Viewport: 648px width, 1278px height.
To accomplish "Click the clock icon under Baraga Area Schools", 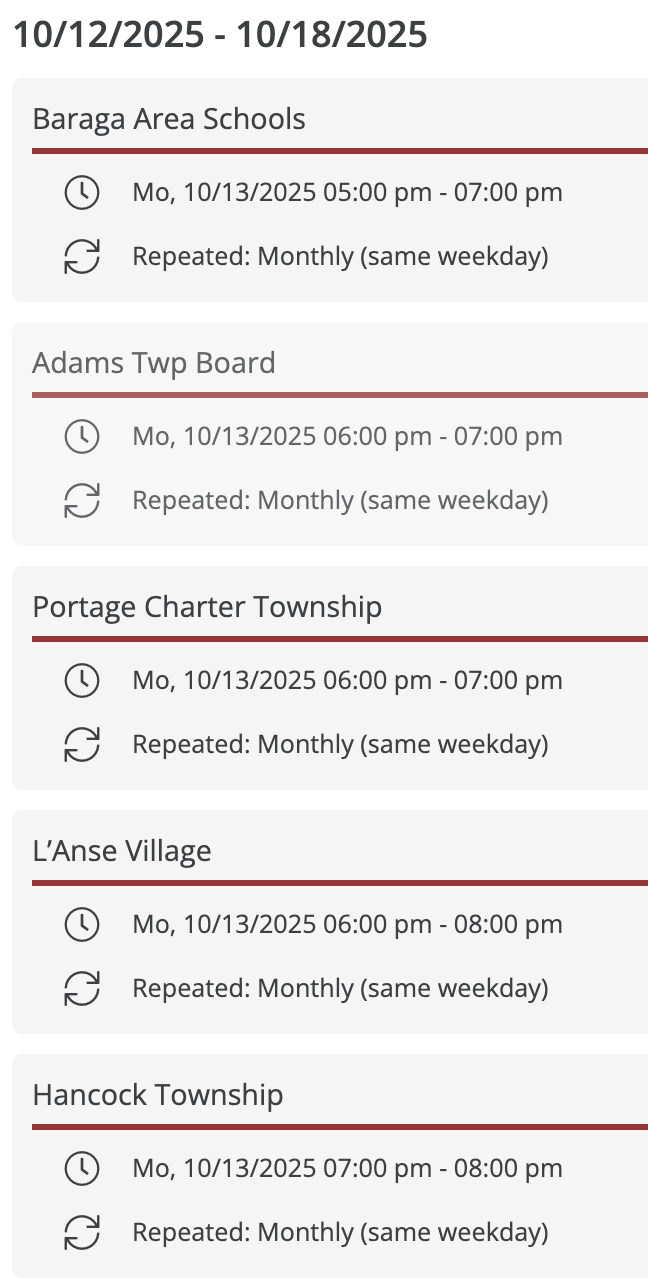I will [x=82, y=192].
